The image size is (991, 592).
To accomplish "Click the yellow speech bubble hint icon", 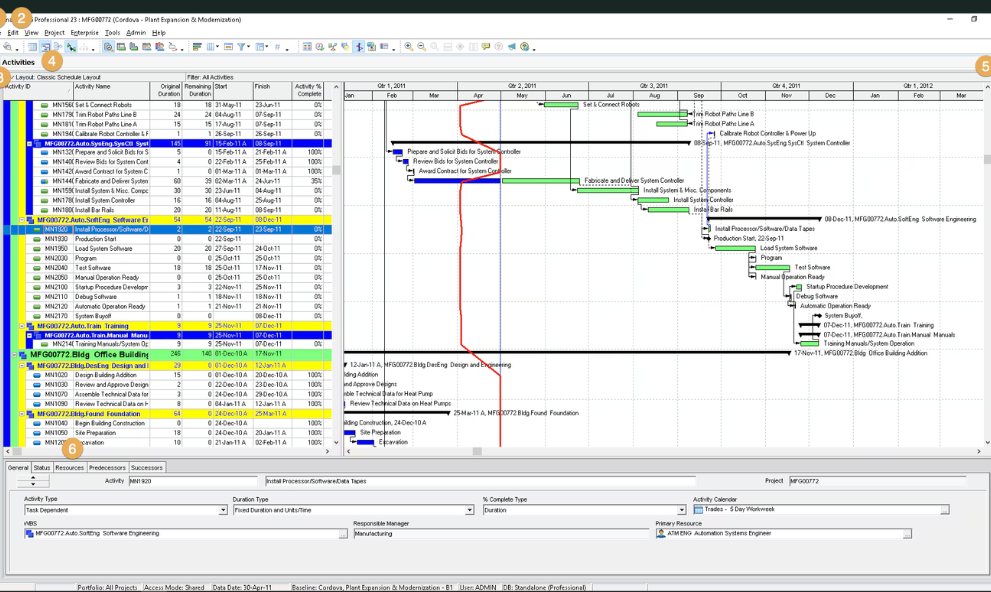I will click(486, 47).
